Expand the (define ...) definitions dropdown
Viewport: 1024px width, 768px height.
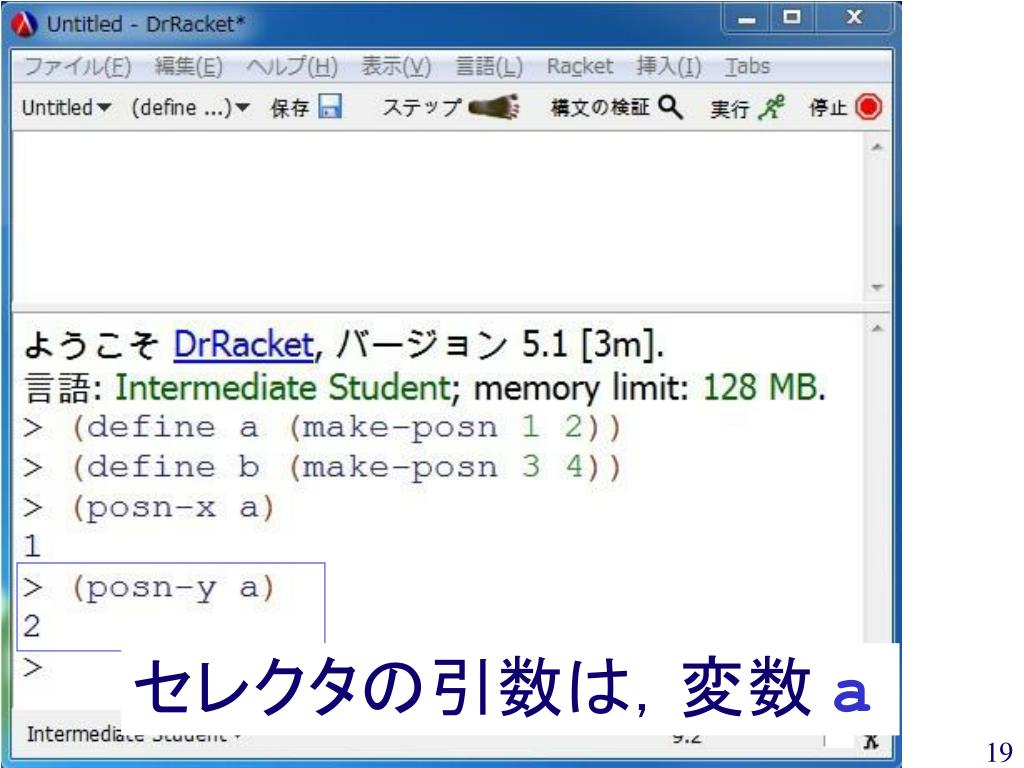(x=190, y=107)
